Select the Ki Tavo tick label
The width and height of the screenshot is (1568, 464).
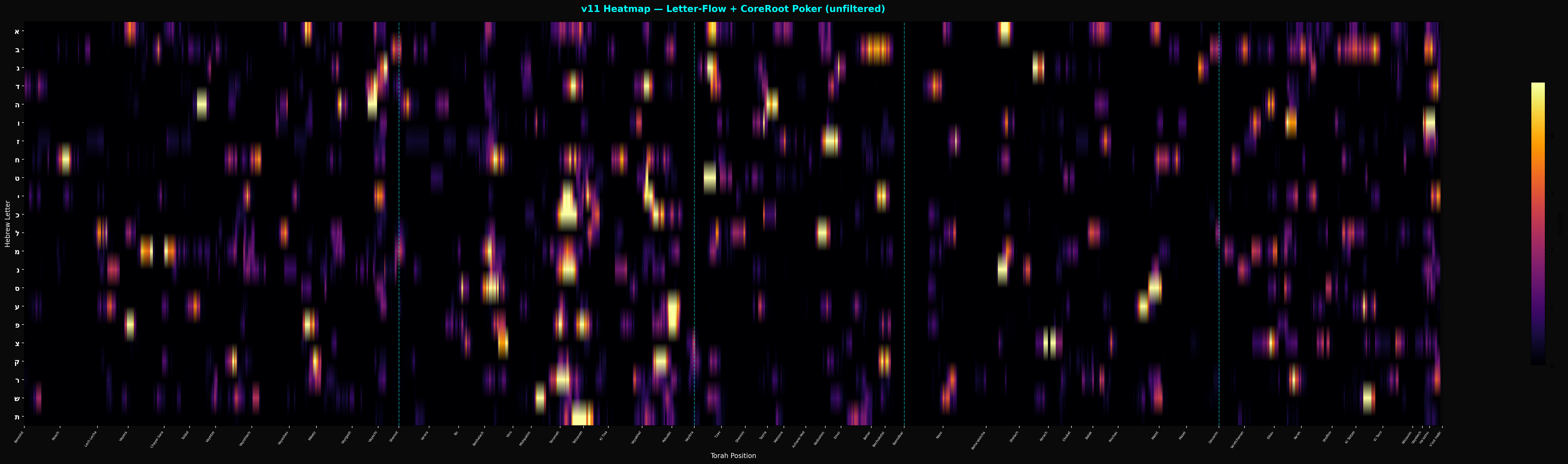[1377, 437]
